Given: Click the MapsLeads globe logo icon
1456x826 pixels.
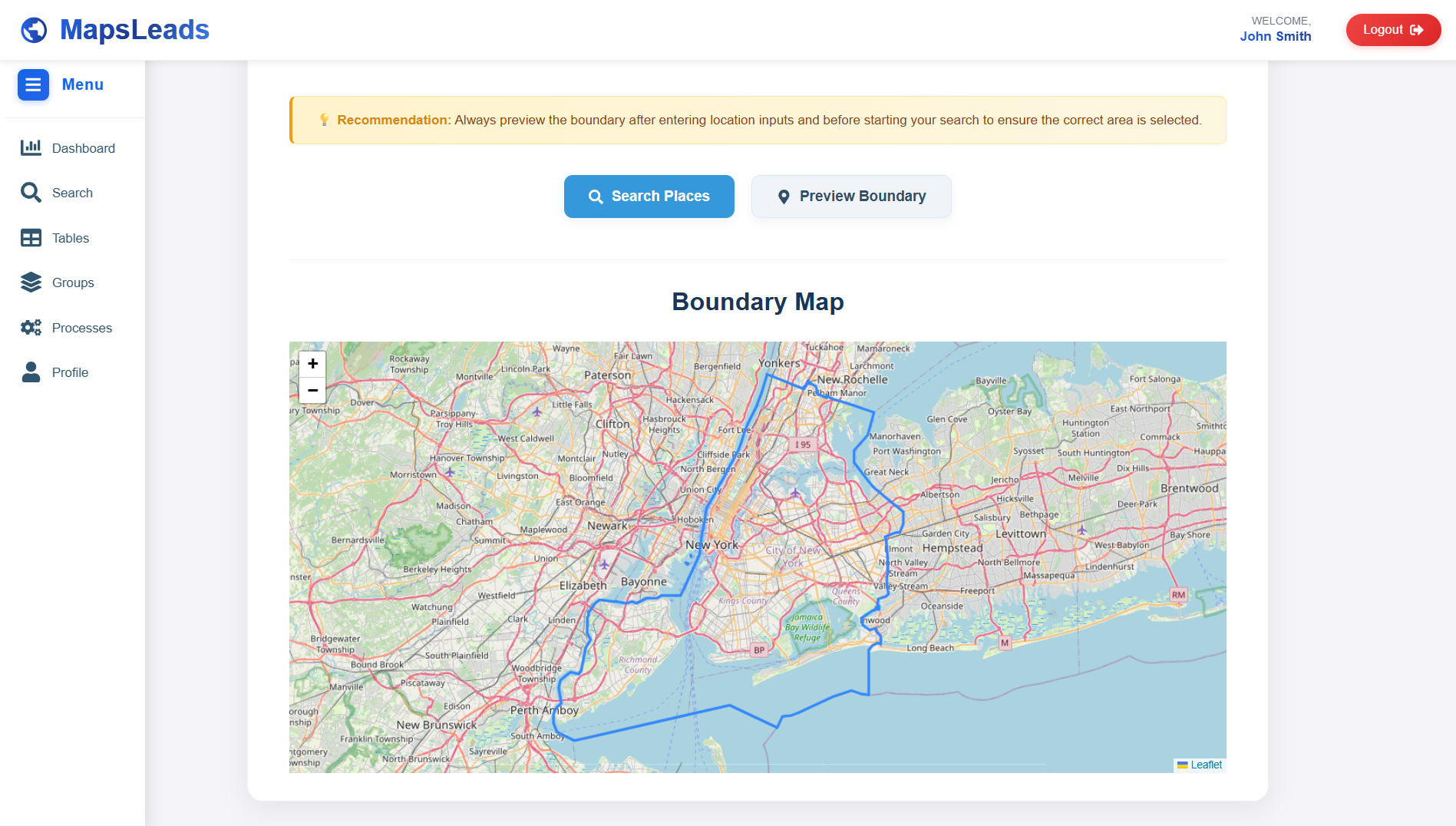Looking at the screenshot, I should [x=34, y=30].
